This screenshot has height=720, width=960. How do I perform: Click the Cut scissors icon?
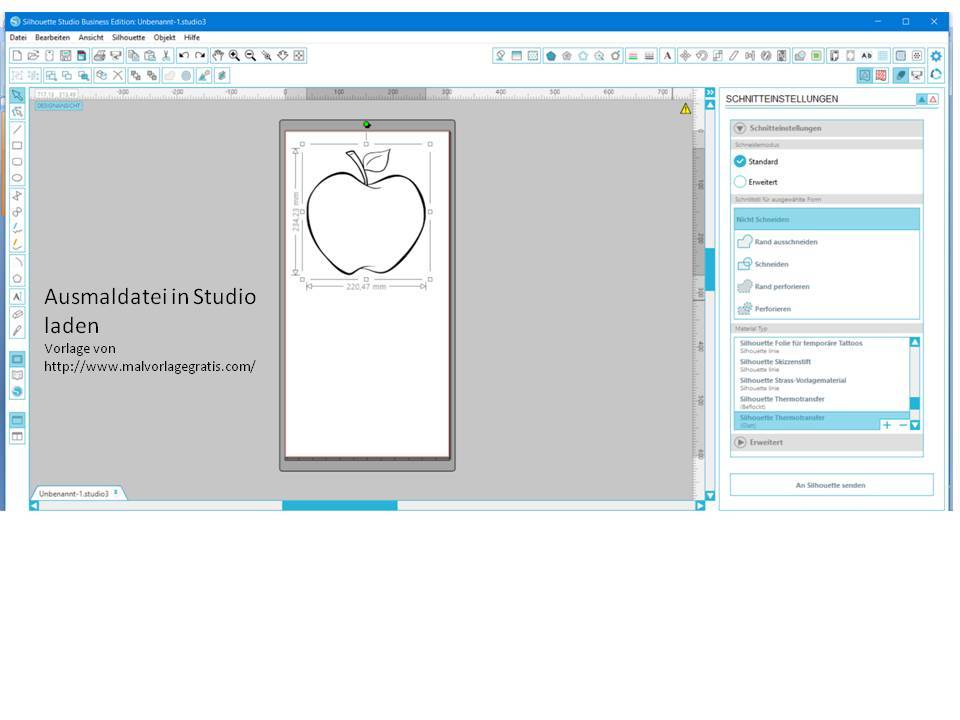(166, 56)
